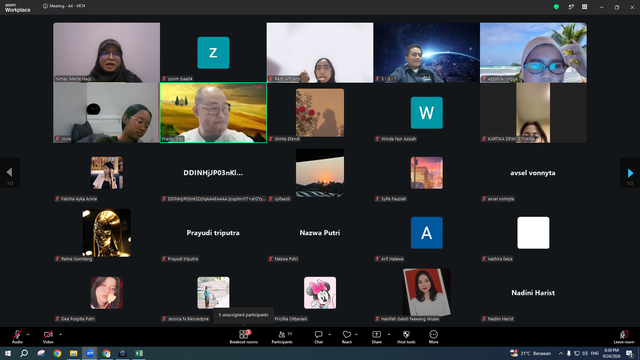640x360 pixels.
Task: Click the Nazwa Putri name text
Action: 320,233
